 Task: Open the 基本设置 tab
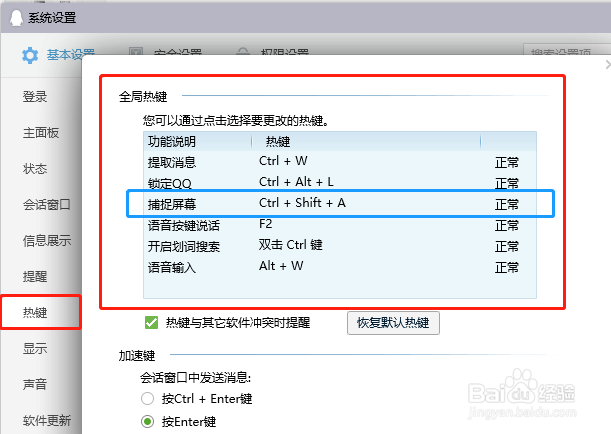(71, 55)
